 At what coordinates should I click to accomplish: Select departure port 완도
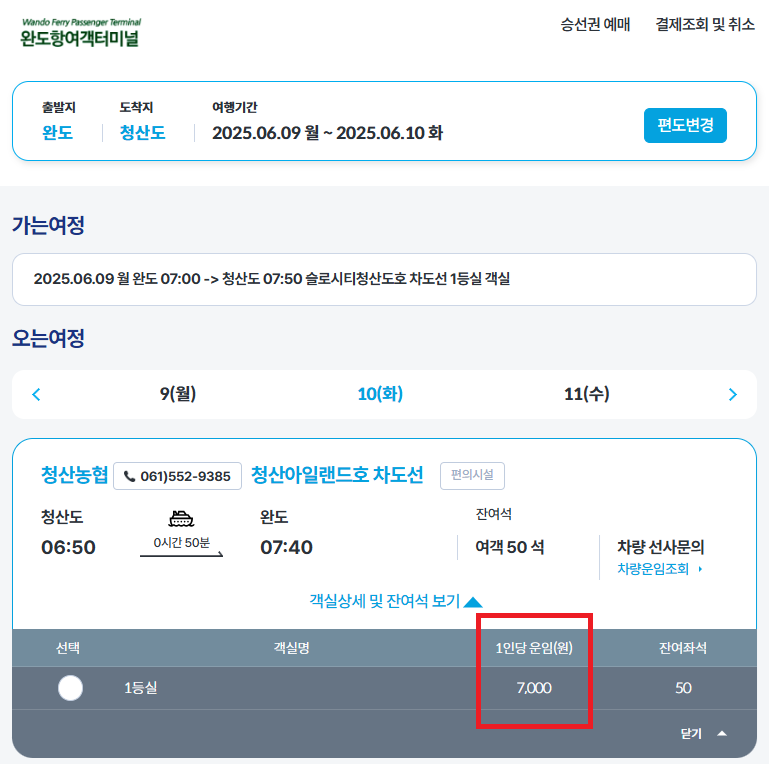[x=57, y=132]
